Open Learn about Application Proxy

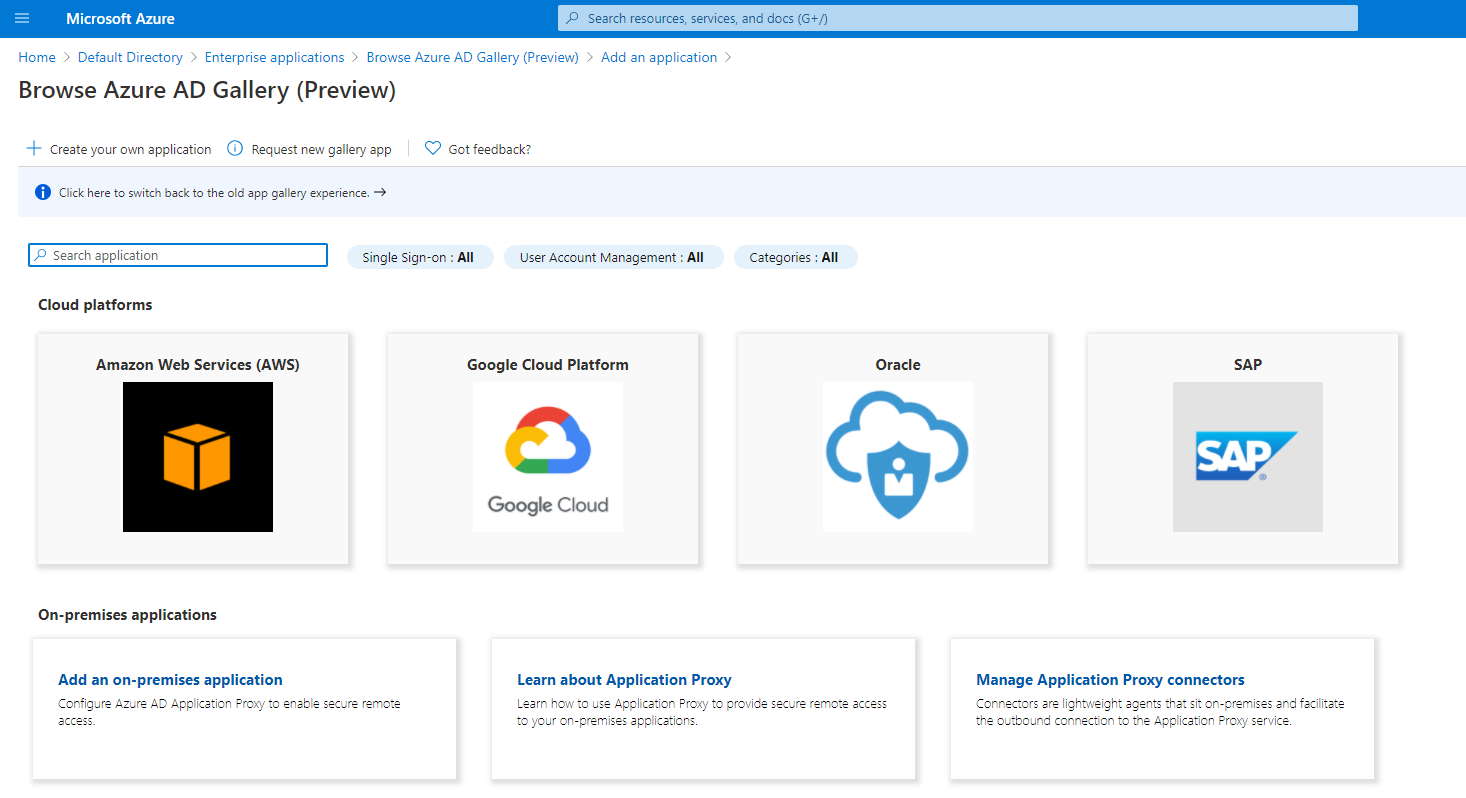[624, 680]
